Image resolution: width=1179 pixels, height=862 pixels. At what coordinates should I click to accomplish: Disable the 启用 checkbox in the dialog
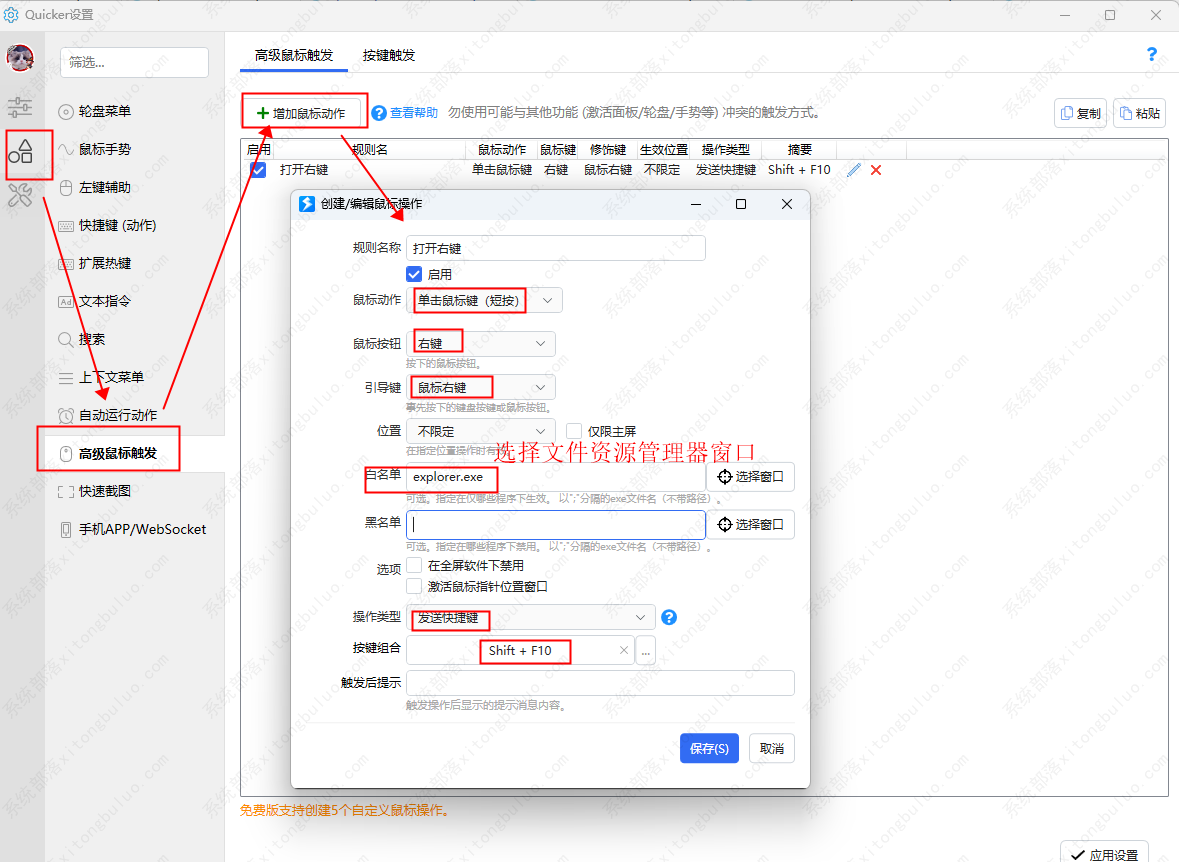coord(414,274)
